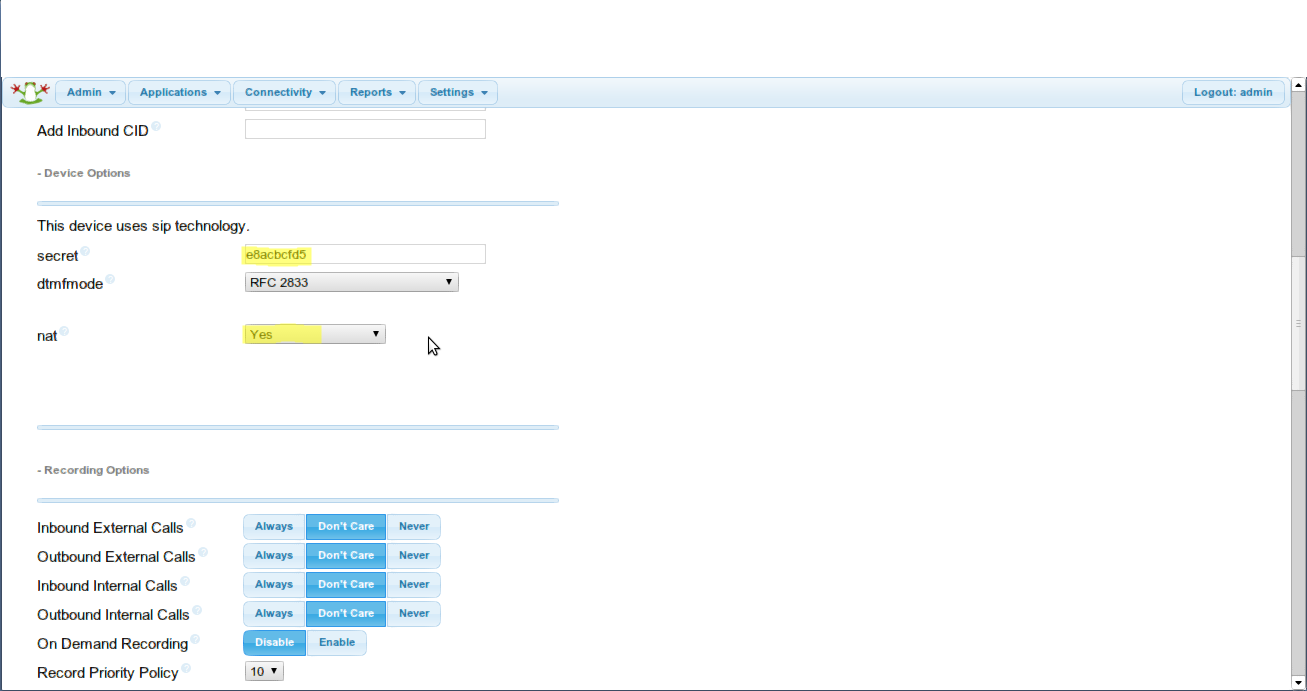This screenshot has height=691, width=1307.
Task: Open the help tooltip for secret
Action: tap(85, 250)
